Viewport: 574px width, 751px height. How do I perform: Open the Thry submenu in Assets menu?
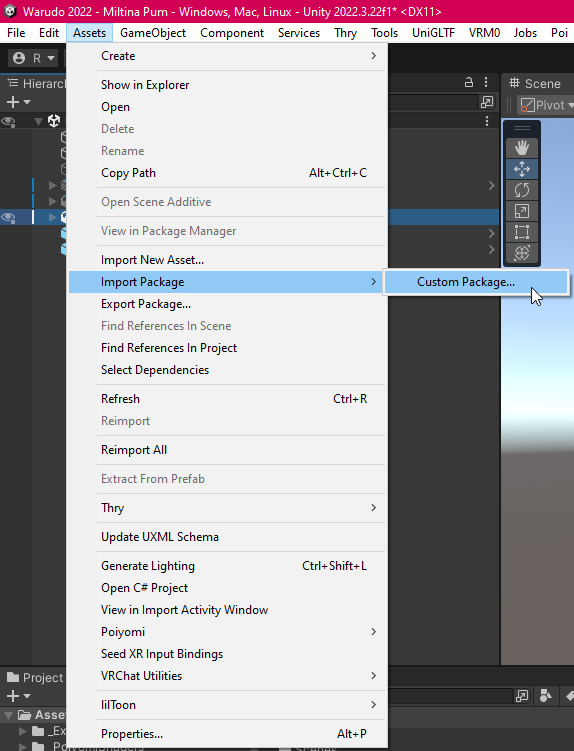tap(227, 508)
